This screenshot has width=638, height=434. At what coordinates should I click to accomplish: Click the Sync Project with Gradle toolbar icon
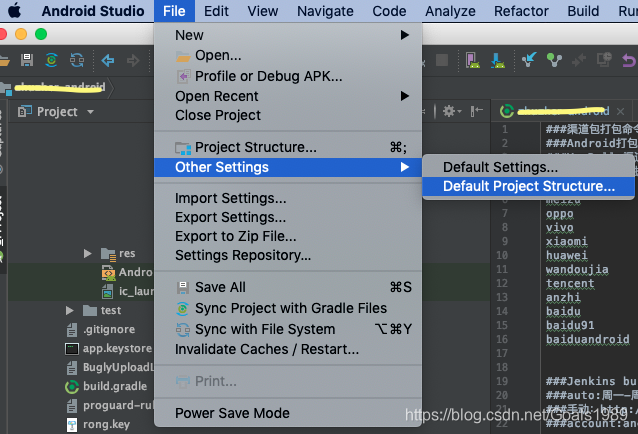(x=51, y=60)
